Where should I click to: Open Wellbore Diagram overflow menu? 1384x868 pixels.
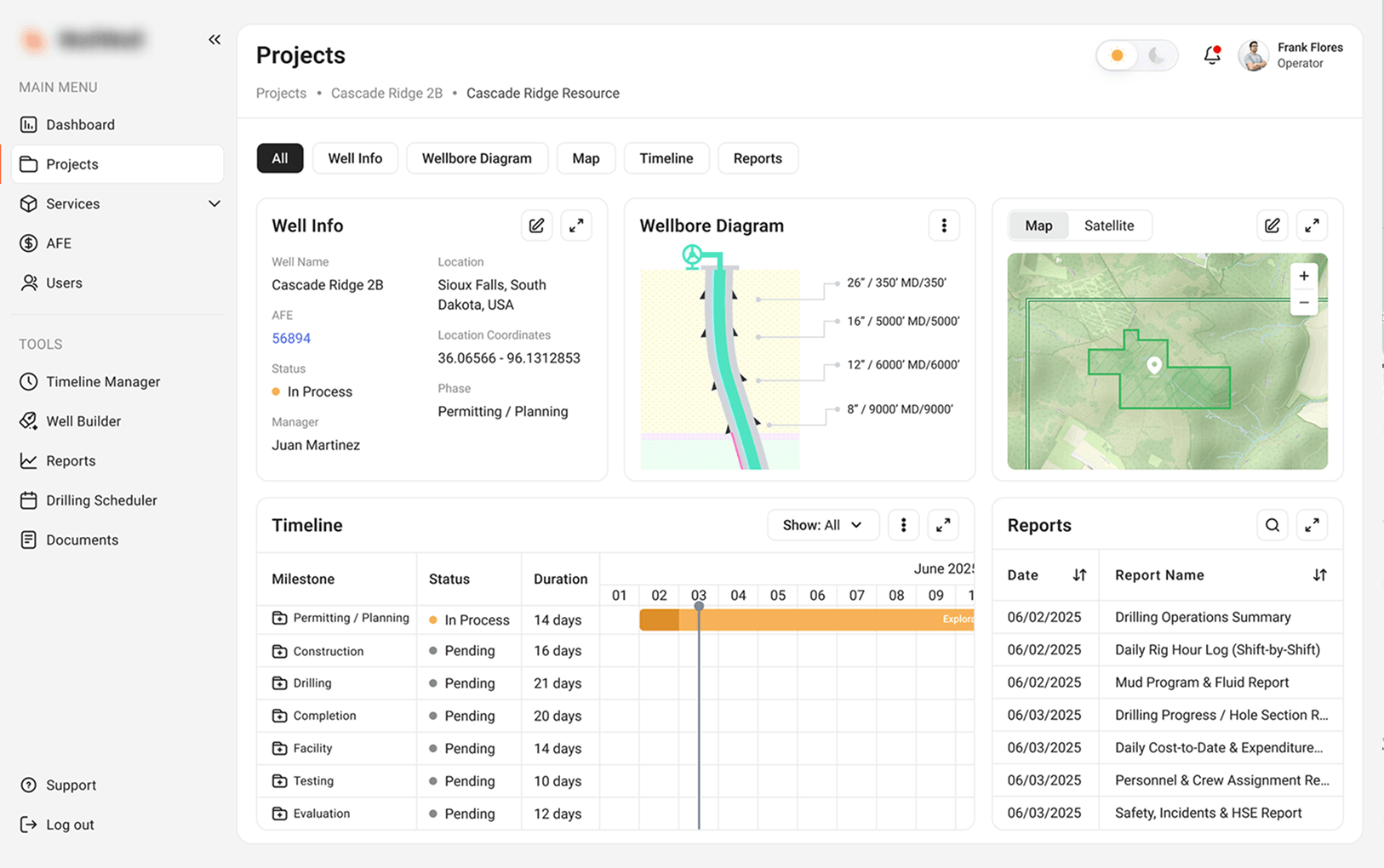pos(943,225)
